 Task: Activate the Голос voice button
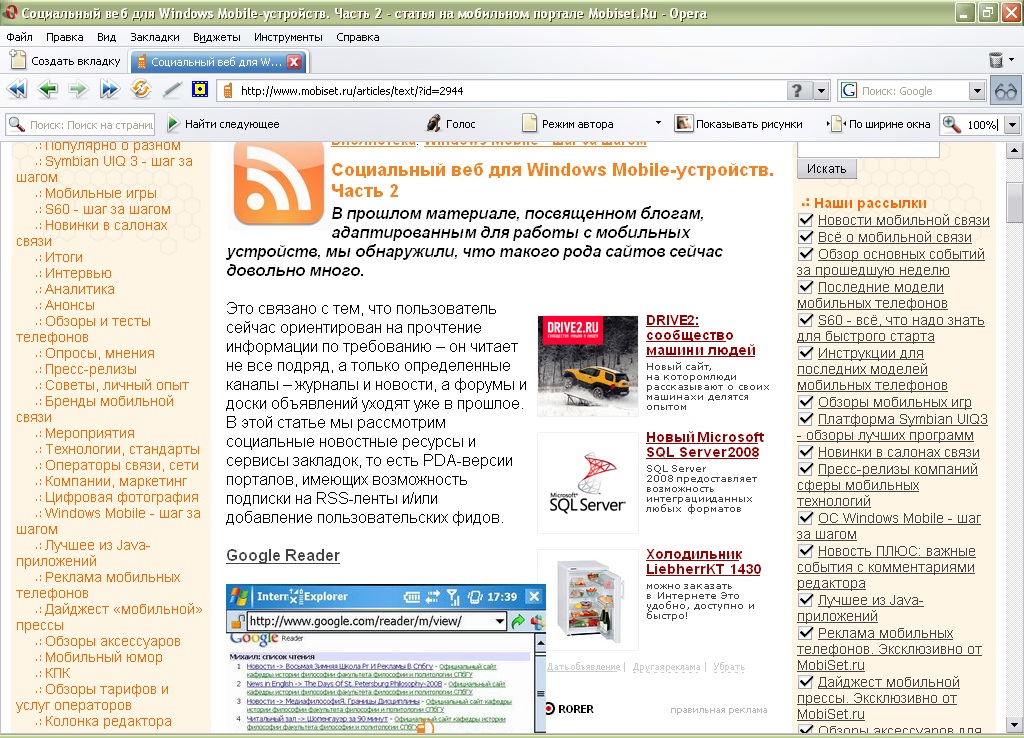(451, 124)
